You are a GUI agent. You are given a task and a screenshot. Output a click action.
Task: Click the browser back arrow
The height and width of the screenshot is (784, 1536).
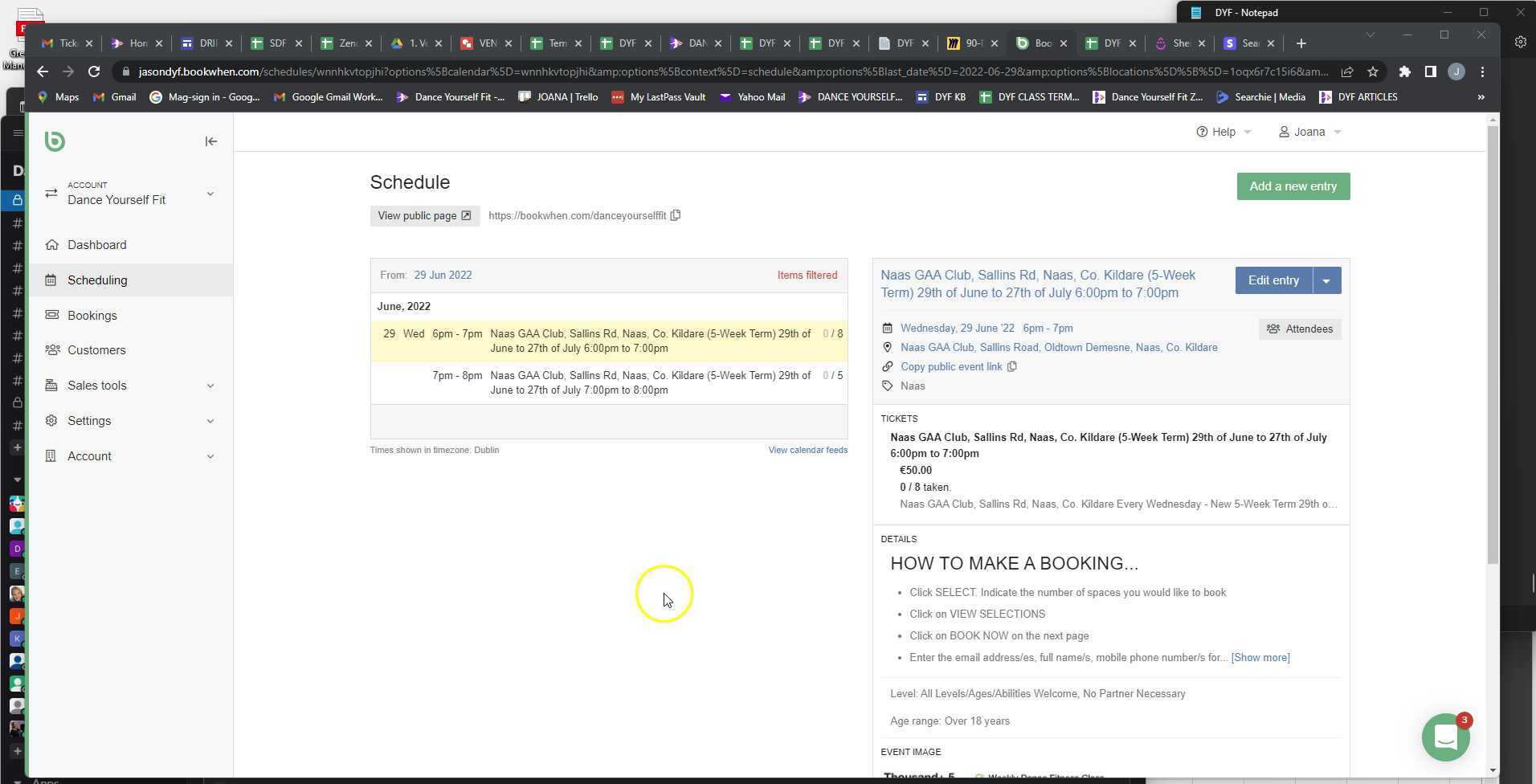click(42, 71)
